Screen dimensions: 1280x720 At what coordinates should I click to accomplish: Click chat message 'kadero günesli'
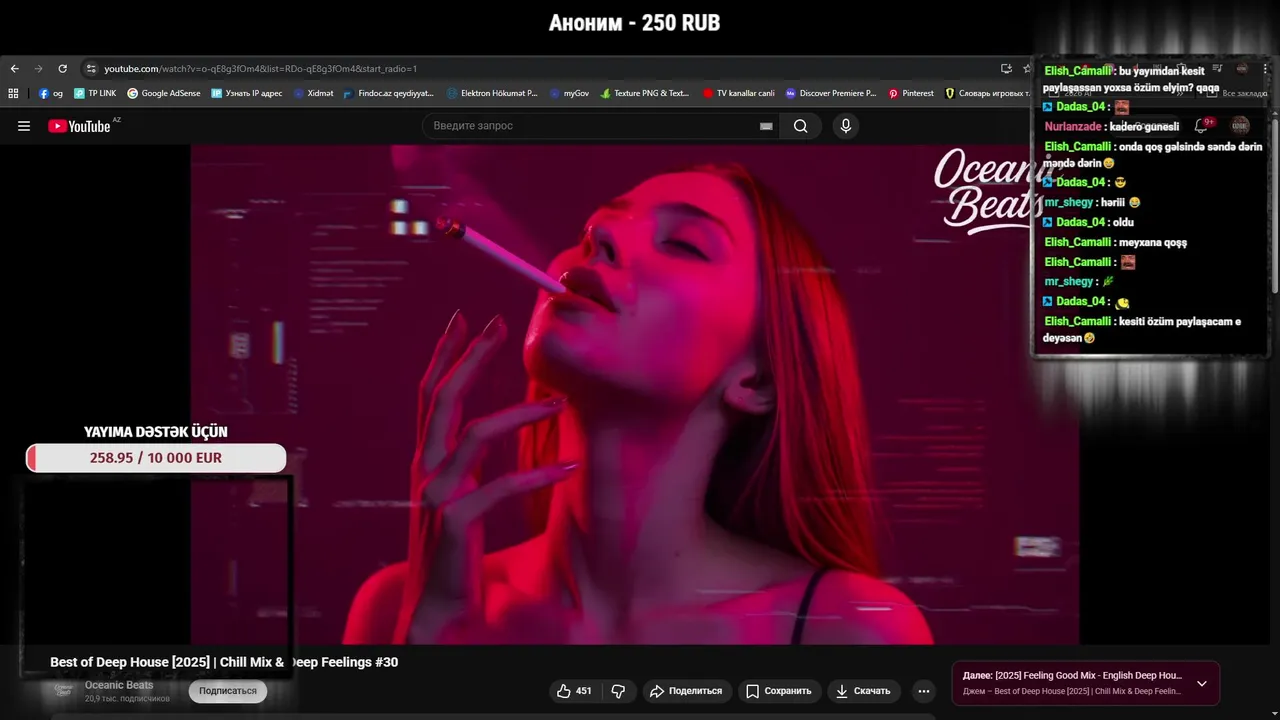point(1144,127)
